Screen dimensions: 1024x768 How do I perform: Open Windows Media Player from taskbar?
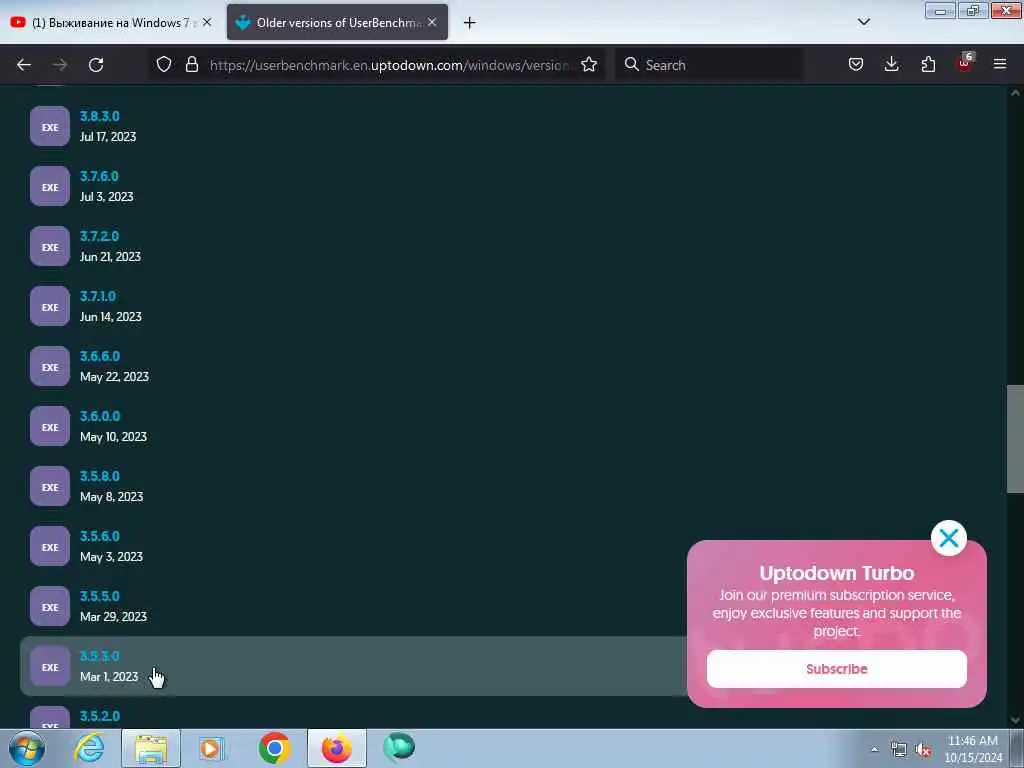(x=212, y=748)
